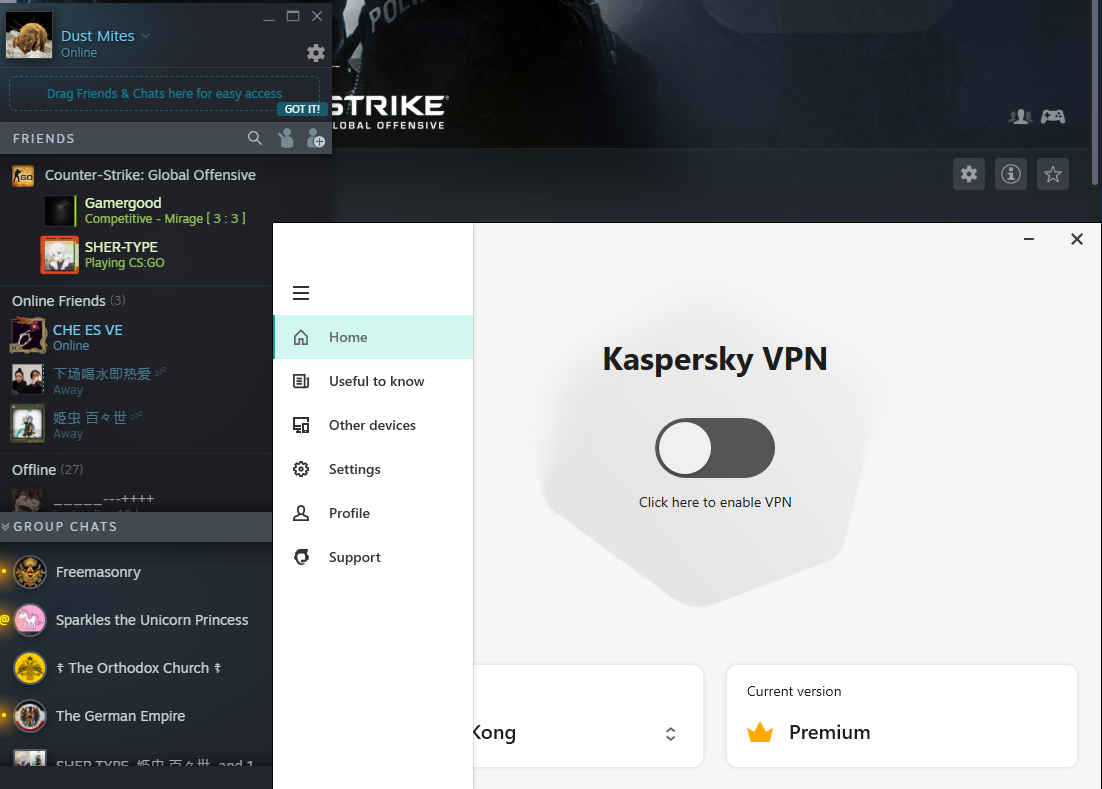Viewport: 1102px width, 789px height.
Task: Click Add a Friend icon
Action: [316, 138]
